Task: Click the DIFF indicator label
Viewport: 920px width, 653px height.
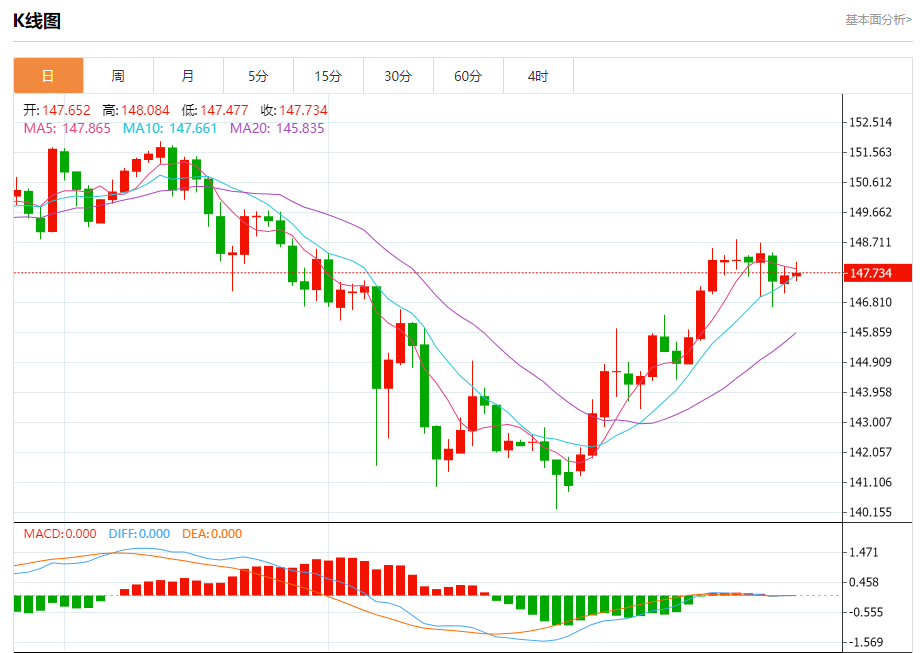Action: (137, 534)
